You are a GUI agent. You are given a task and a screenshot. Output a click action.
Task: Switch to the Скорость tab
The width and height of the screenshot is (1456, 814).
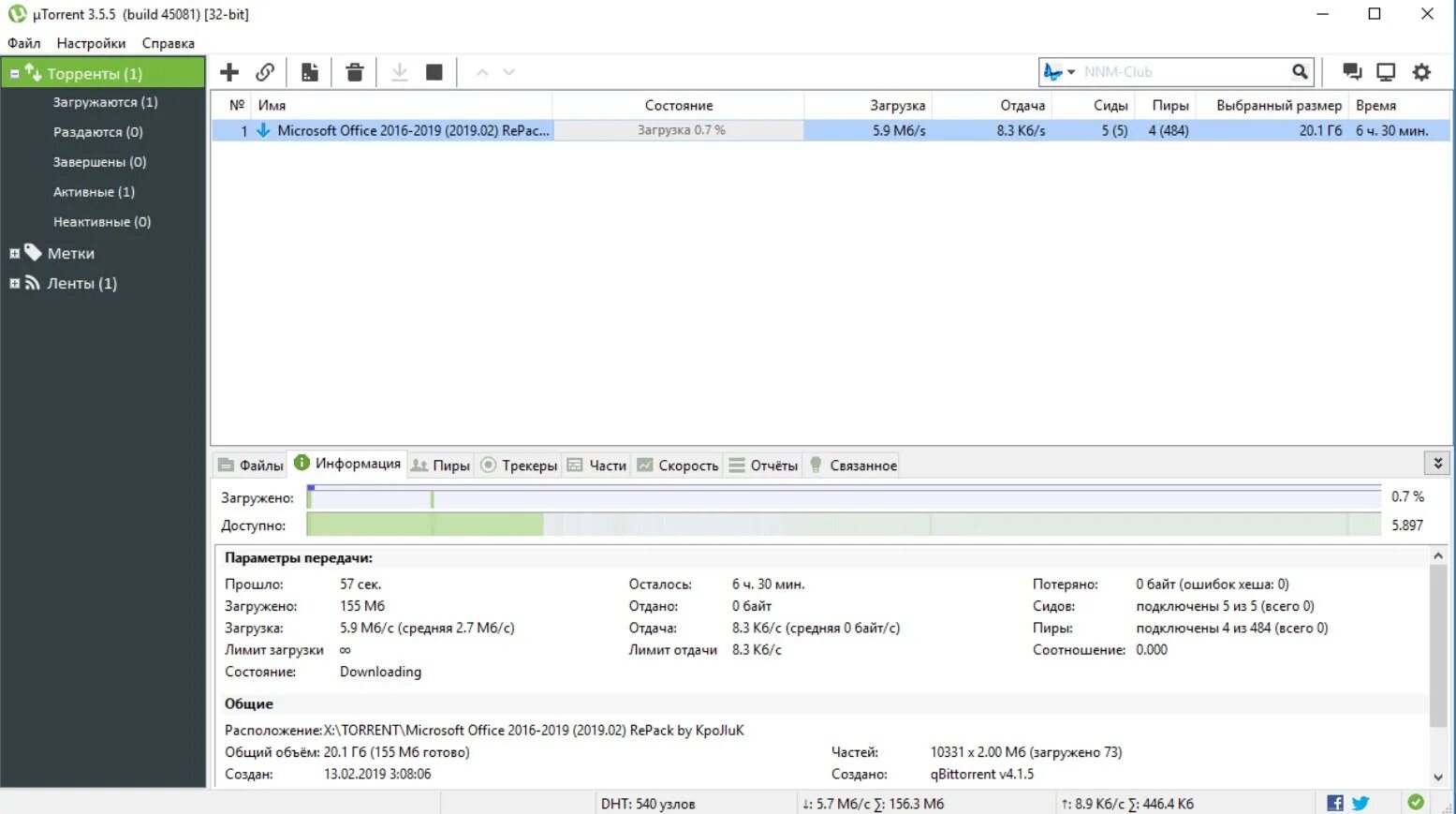678,465
